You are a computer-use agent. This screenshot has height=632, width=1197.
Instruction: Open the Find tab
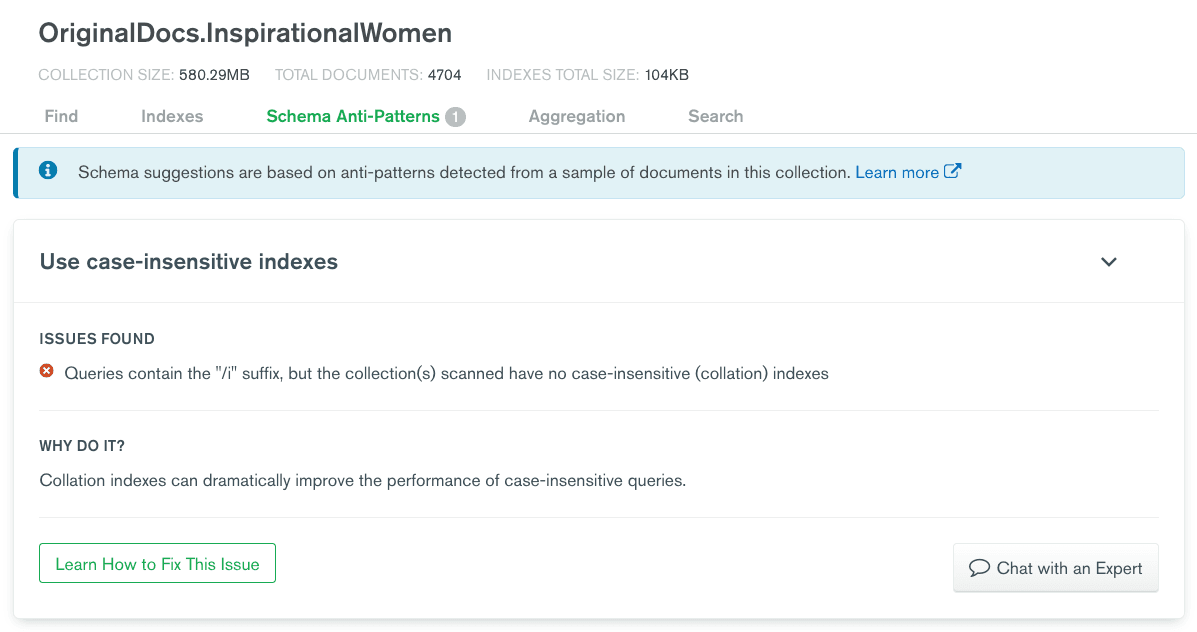tap(61, 116)
